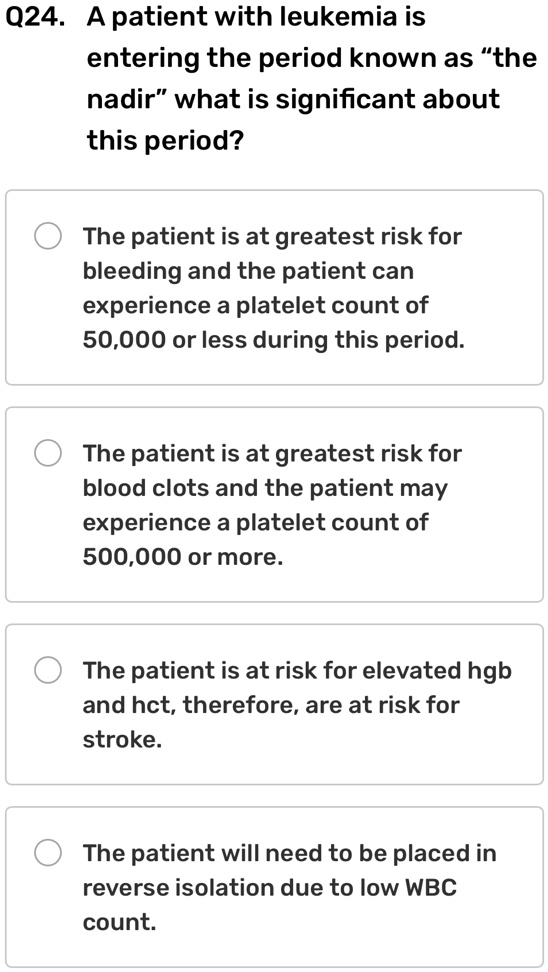The width and height of the screenshot is (548, 972).
Task: Pick the answer card about low WBC count
Action: point(274,886)
